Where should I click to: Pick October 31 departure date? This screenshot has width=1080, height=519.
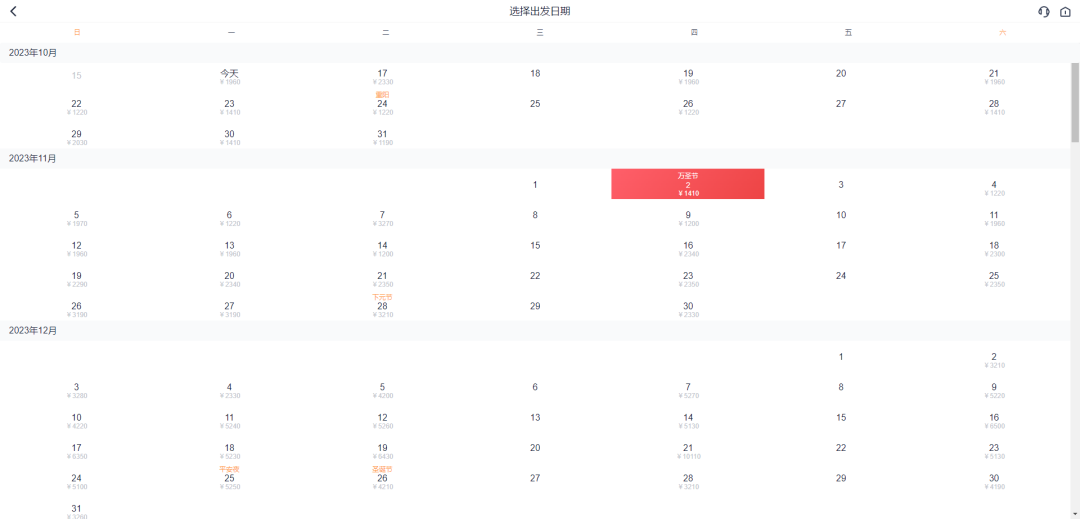[x=383, y=137]
